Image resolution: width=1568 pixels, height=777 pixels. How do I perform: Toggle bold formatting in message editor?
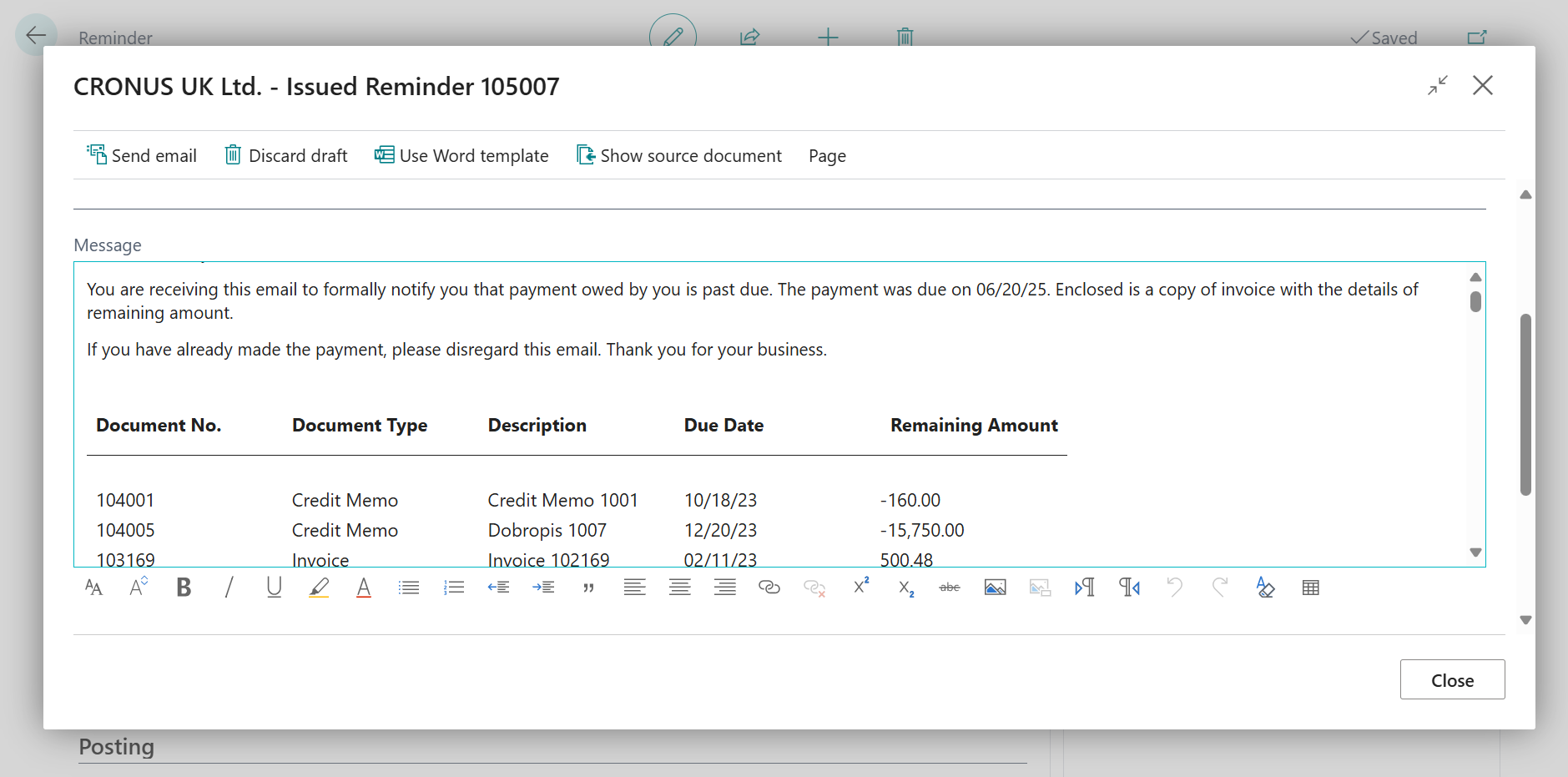click(184, 588)
